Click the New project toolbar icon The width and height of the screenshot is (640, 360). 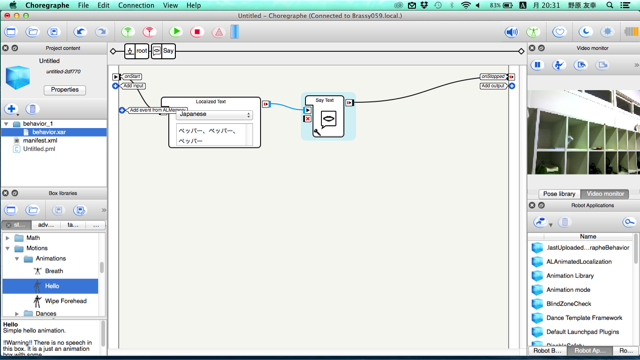pyautogui.click(x=11, y=32)
